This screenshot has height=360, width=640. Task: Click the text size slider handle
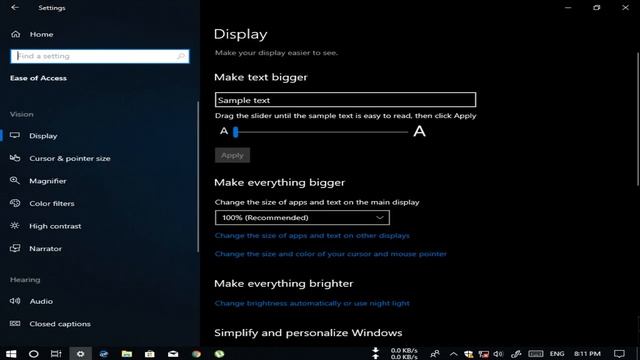236,132
